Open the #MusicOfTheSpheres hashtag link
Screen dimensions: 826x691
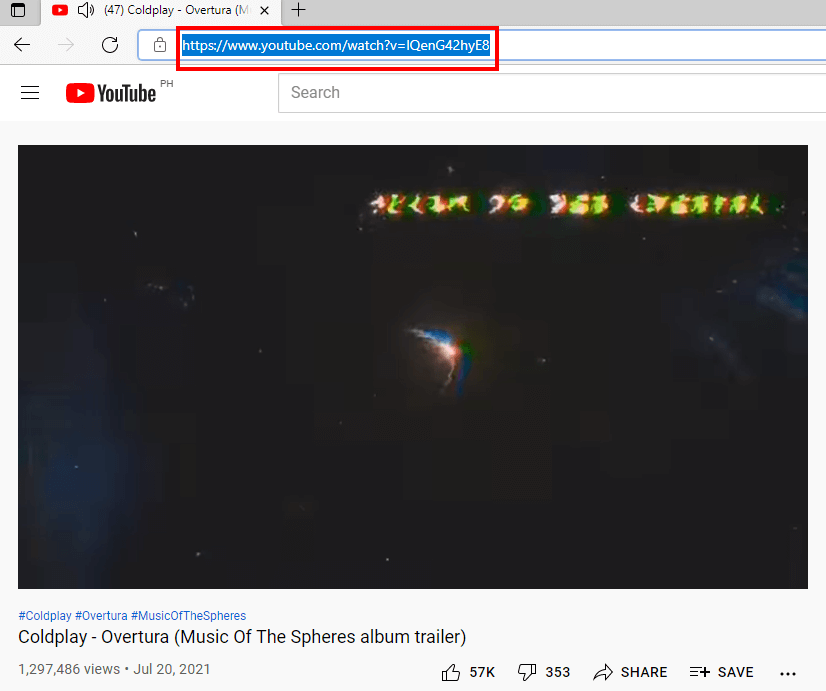tap(189, 616)
